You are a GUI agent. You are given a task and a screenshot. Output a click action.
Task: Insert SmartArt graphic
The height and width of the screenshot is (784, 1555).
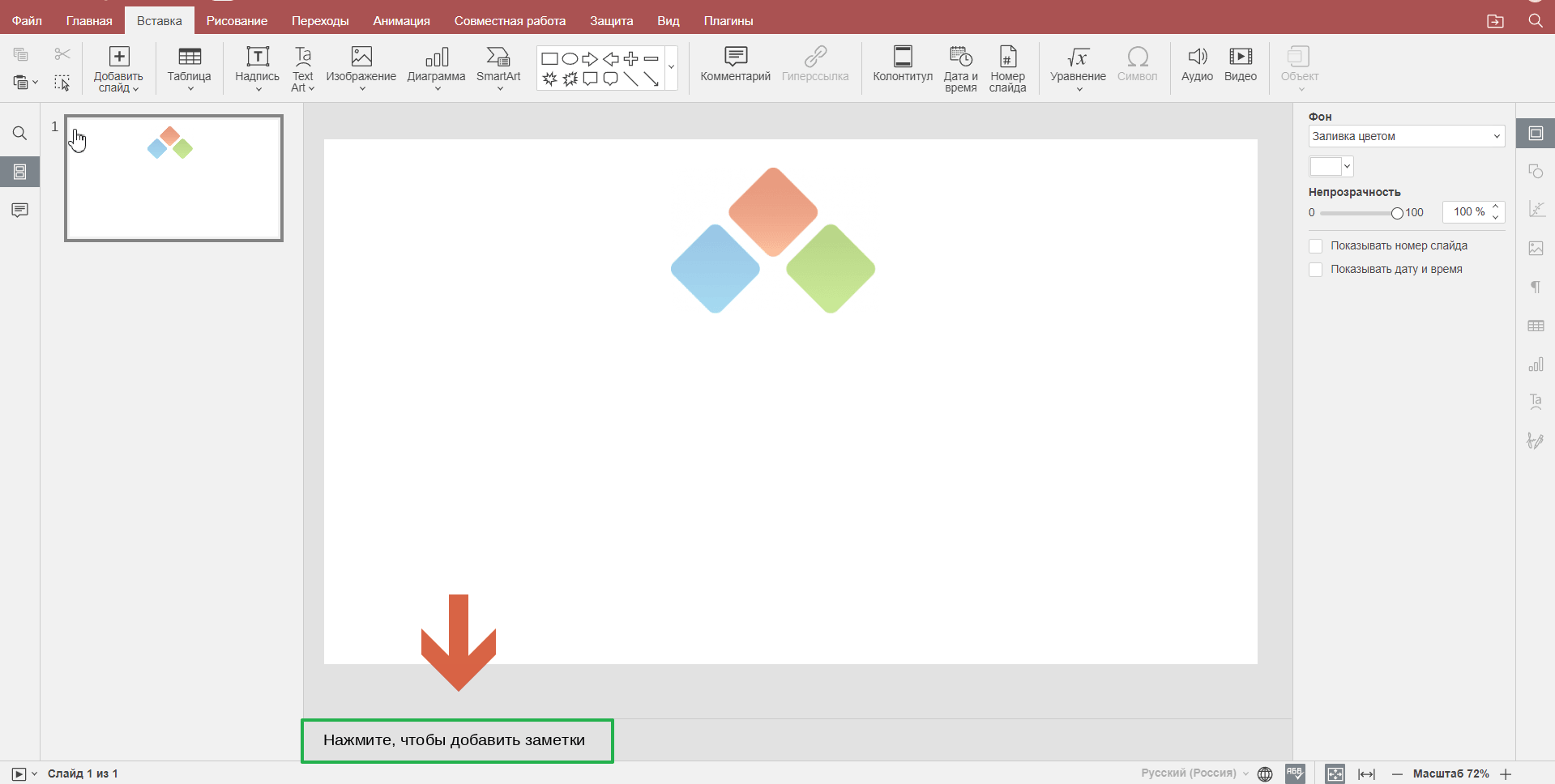(498, 57)
